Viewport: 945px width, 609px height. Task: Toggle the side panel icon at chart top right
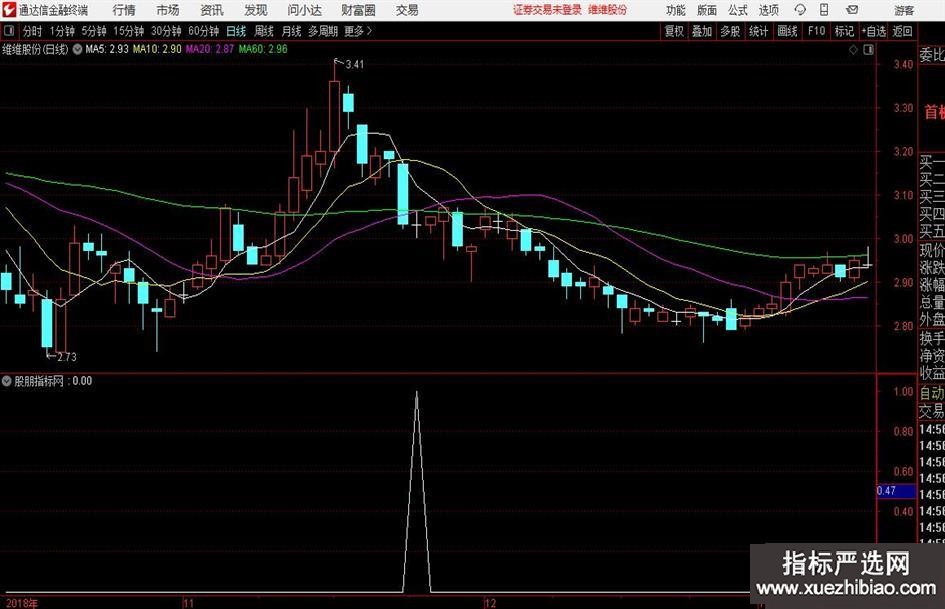point(868,50)
